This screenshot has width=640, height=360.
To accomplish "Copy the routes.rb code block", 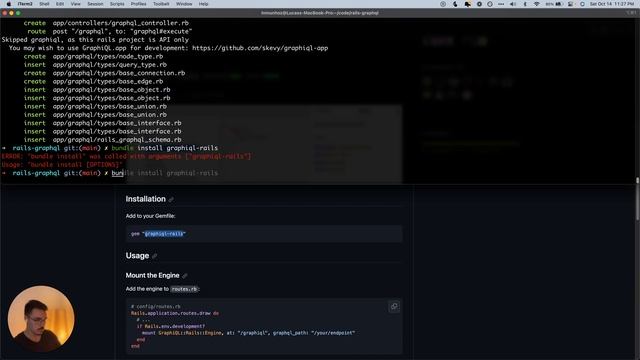I will [x=394, y=307].
